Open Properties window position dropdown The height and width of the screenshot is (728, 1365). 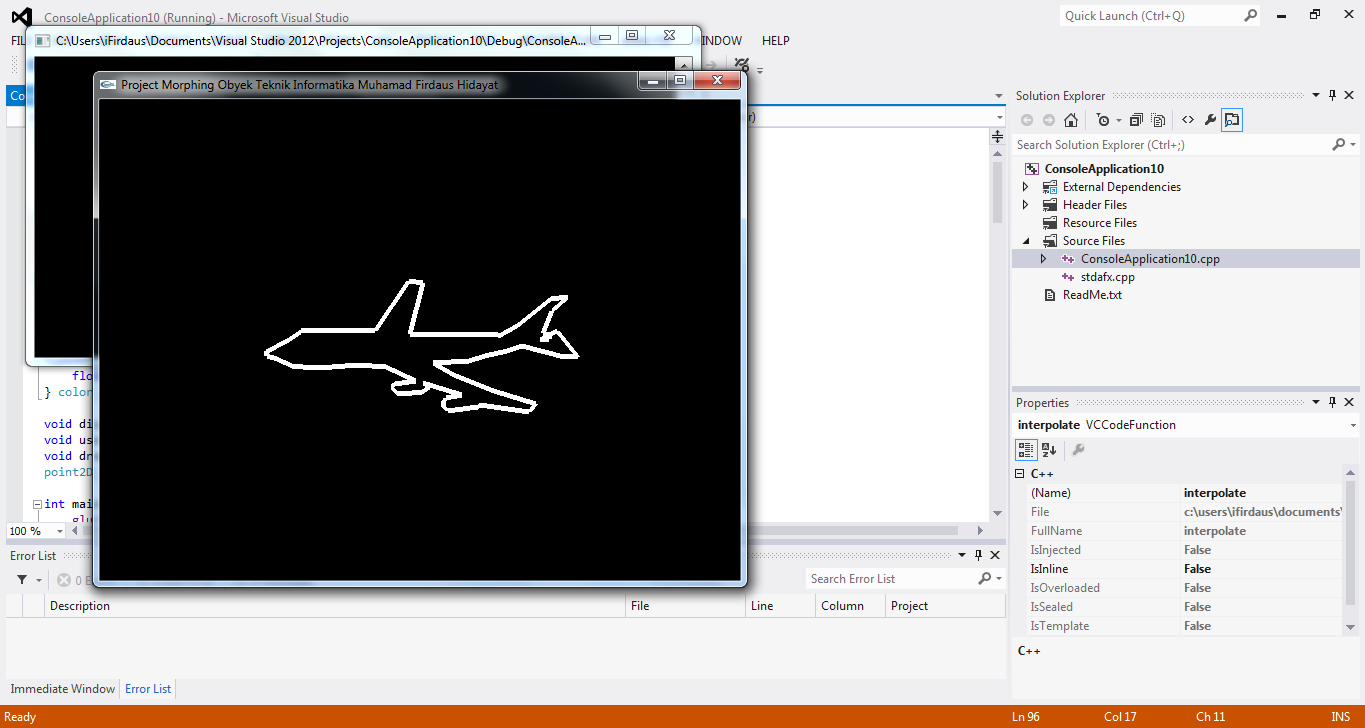[1315, 403]
